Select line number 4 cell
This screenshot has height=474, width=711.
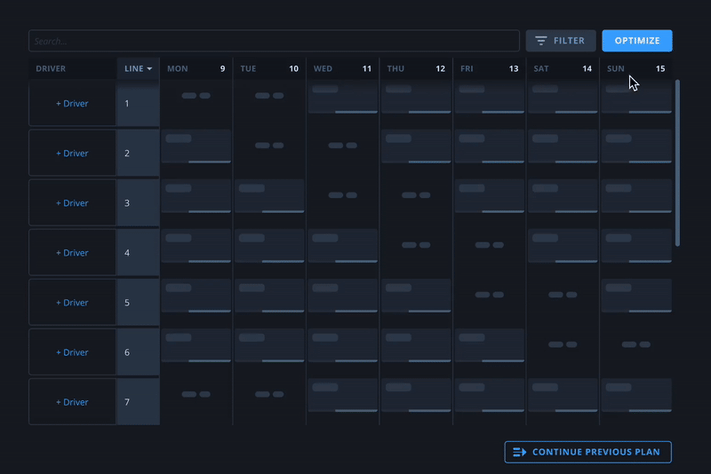(x=138, y=253)
